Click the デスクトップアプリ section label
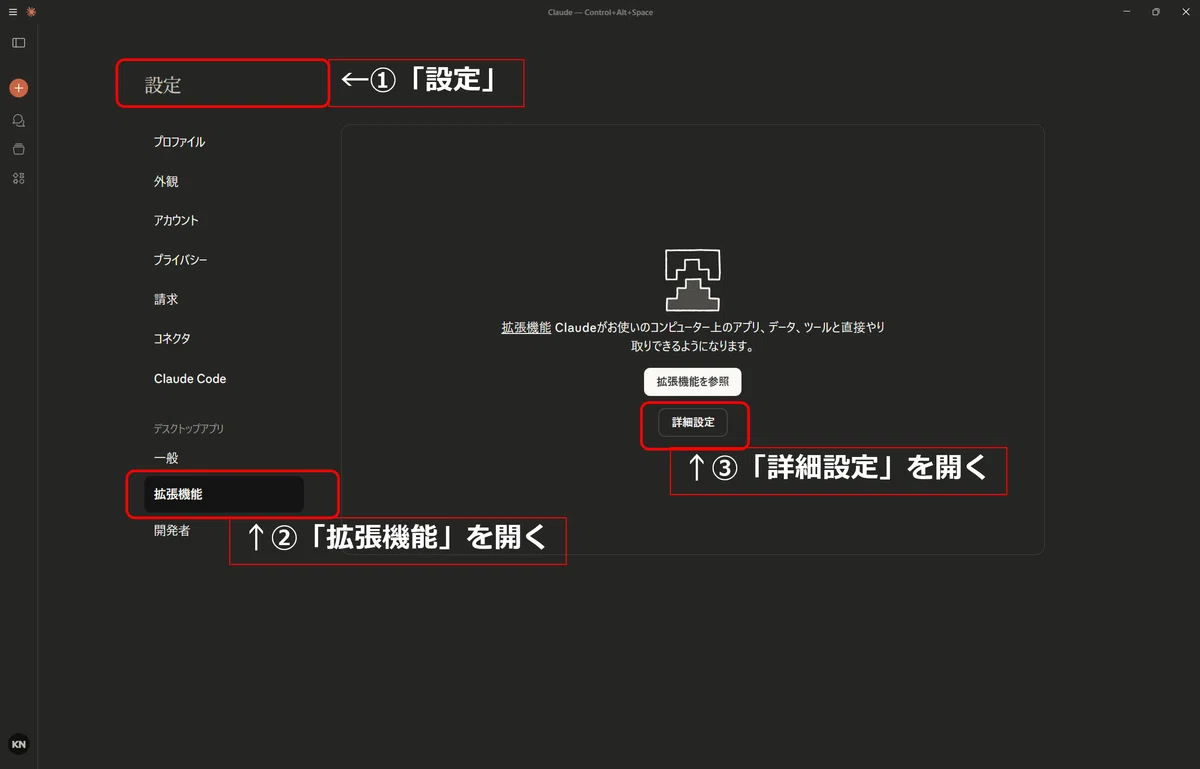Image resolution: width=1200 pixels, height=769 pixels. coord(189,428)
